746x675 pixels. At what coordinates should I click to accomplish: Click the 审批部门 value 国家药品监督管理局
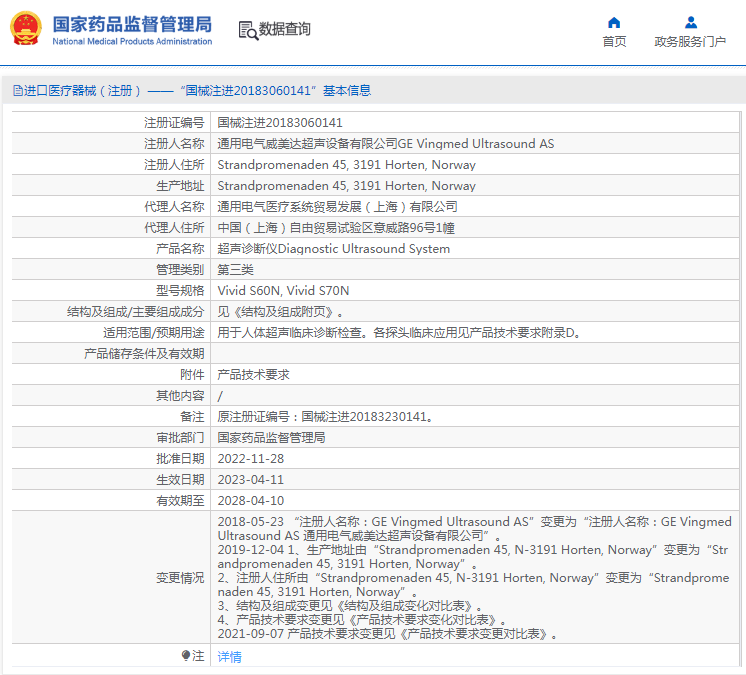pos(271,438)
